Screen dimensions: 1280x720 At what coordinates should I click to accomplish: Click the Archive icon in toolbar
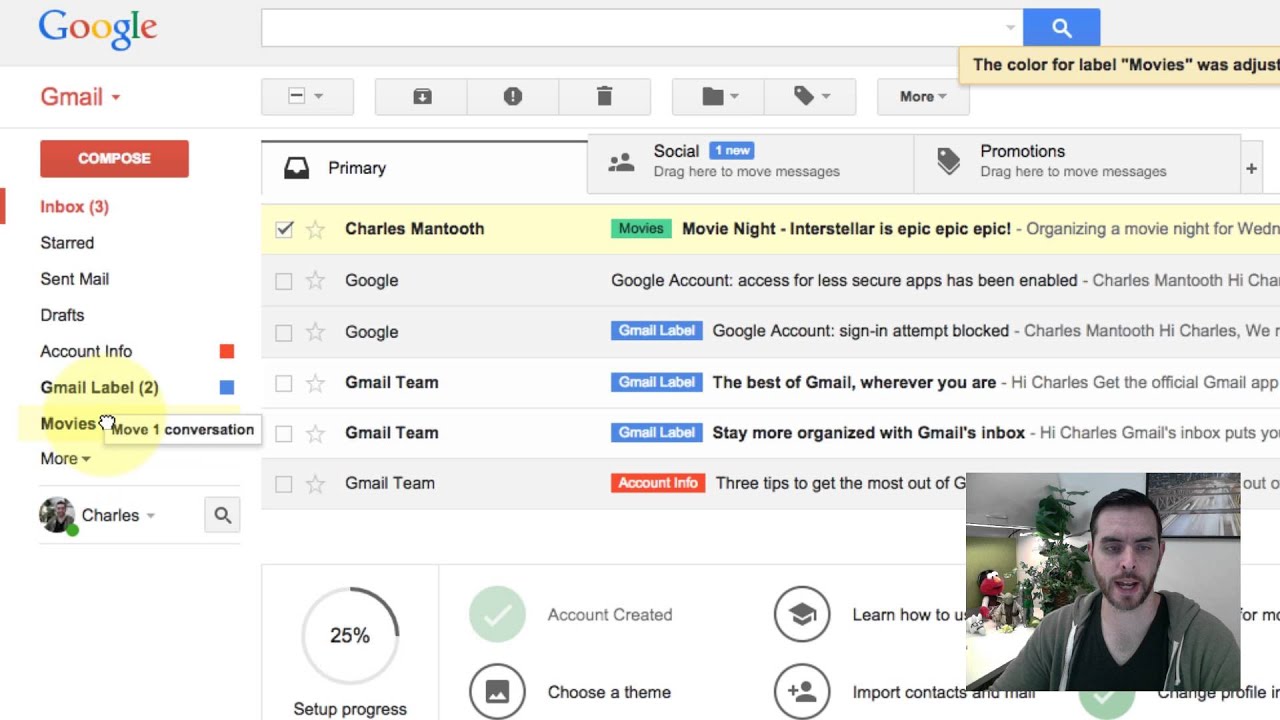[x=422, y=96]
